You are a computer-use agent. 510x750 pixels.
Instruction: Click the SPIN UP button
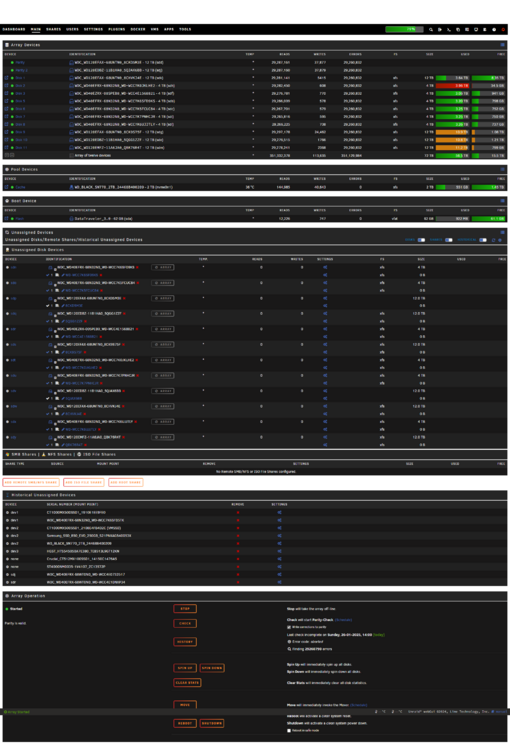[185, 668]
